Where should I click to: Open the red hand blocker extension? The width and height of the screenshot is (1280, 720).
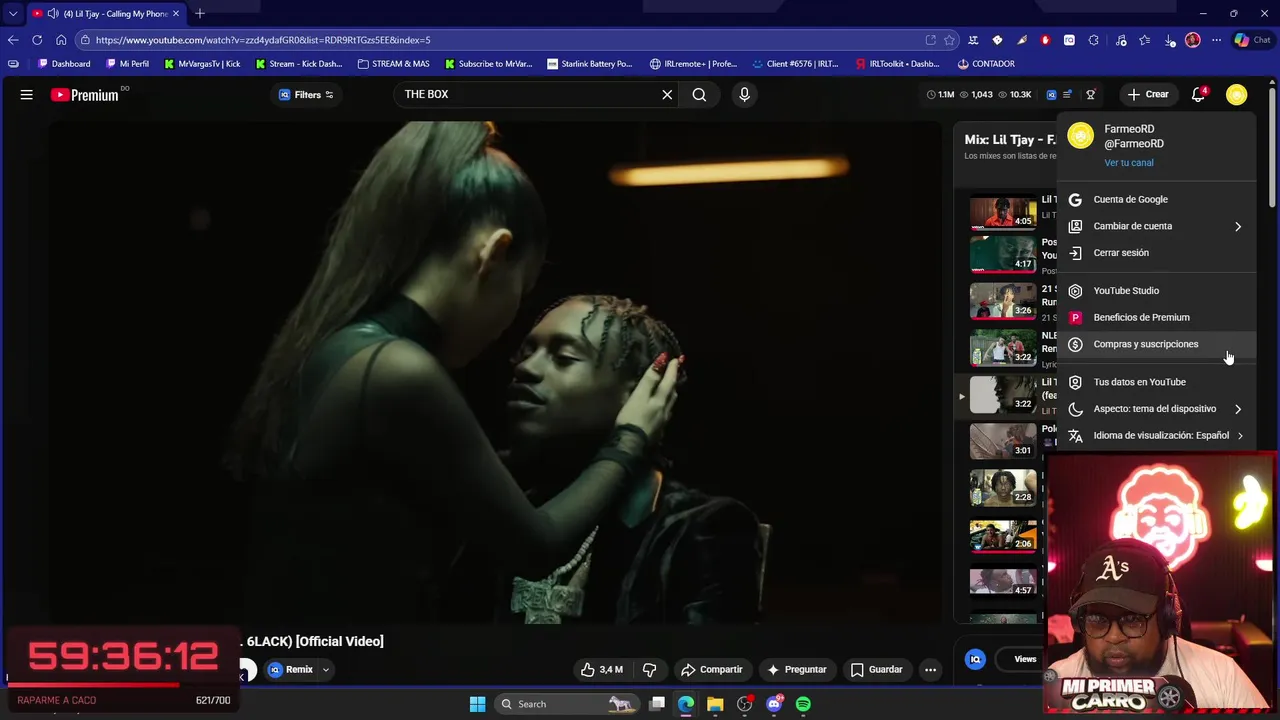pos(1045,40)
